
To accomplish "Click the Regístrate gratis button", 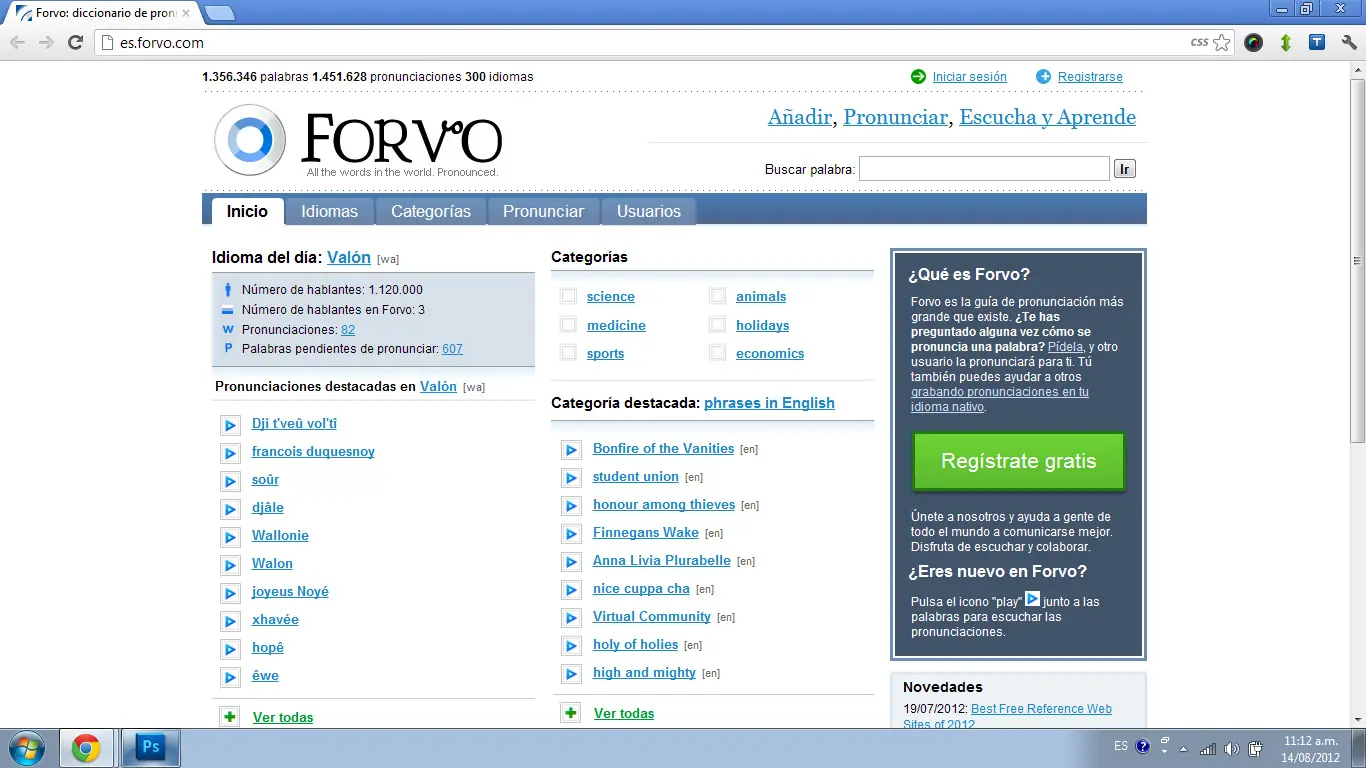I will coord(1018,461).
